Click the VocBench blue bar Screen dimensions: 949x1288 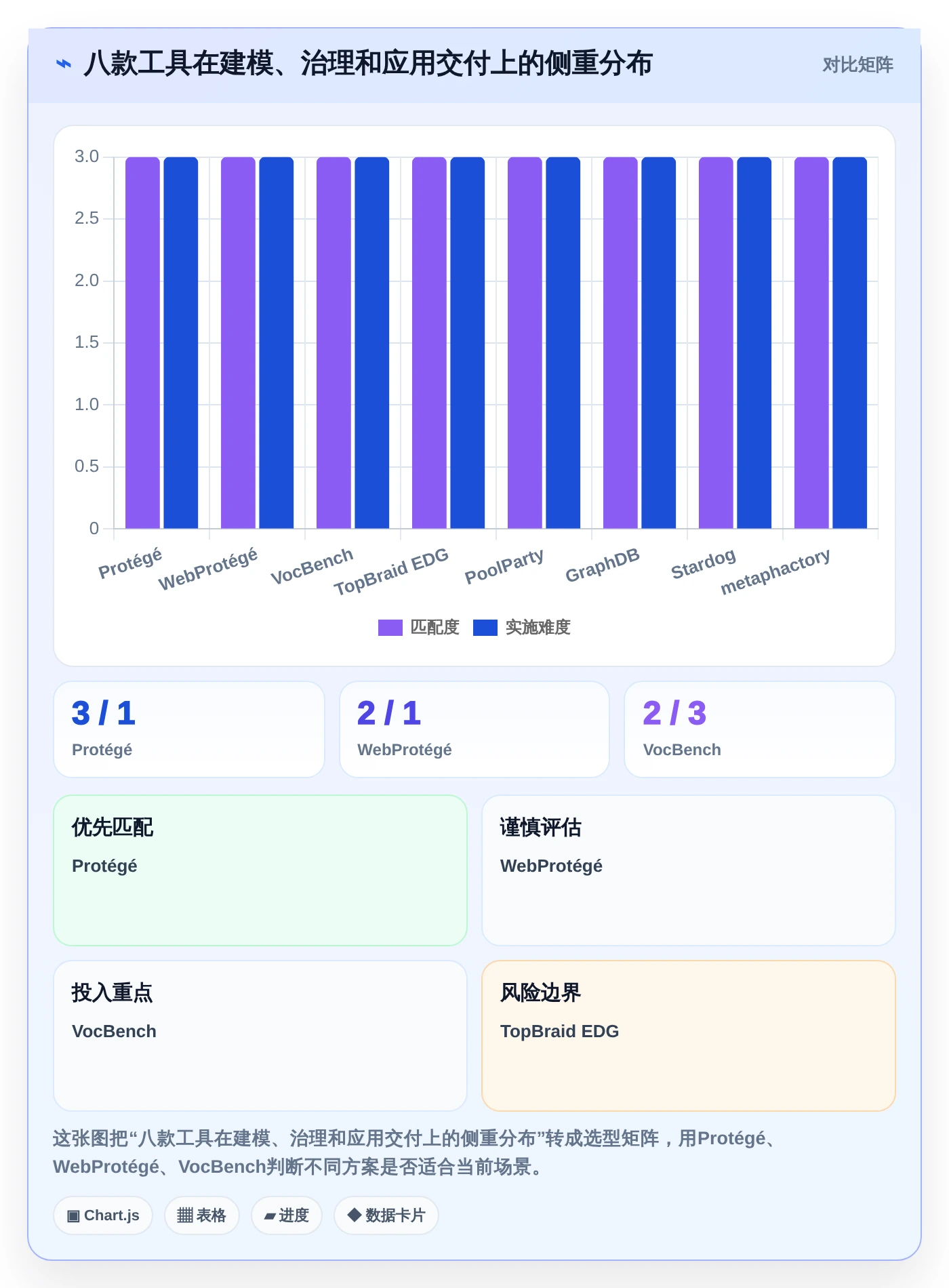(x=372, y=342)
